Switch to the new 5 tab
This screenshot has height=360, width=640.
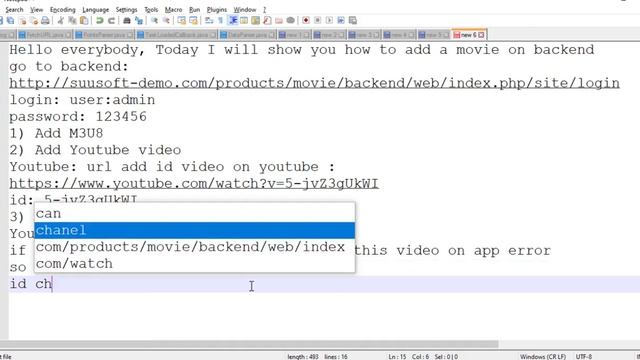click(x=434, y=35)
